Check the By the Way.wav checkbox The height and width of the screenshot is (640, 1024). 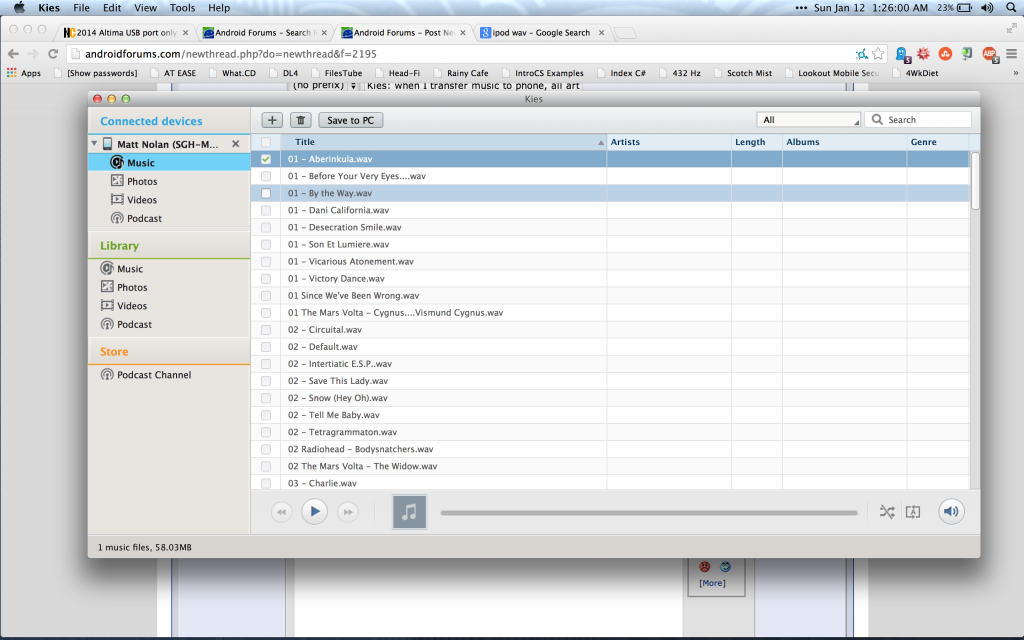[266, 193]
